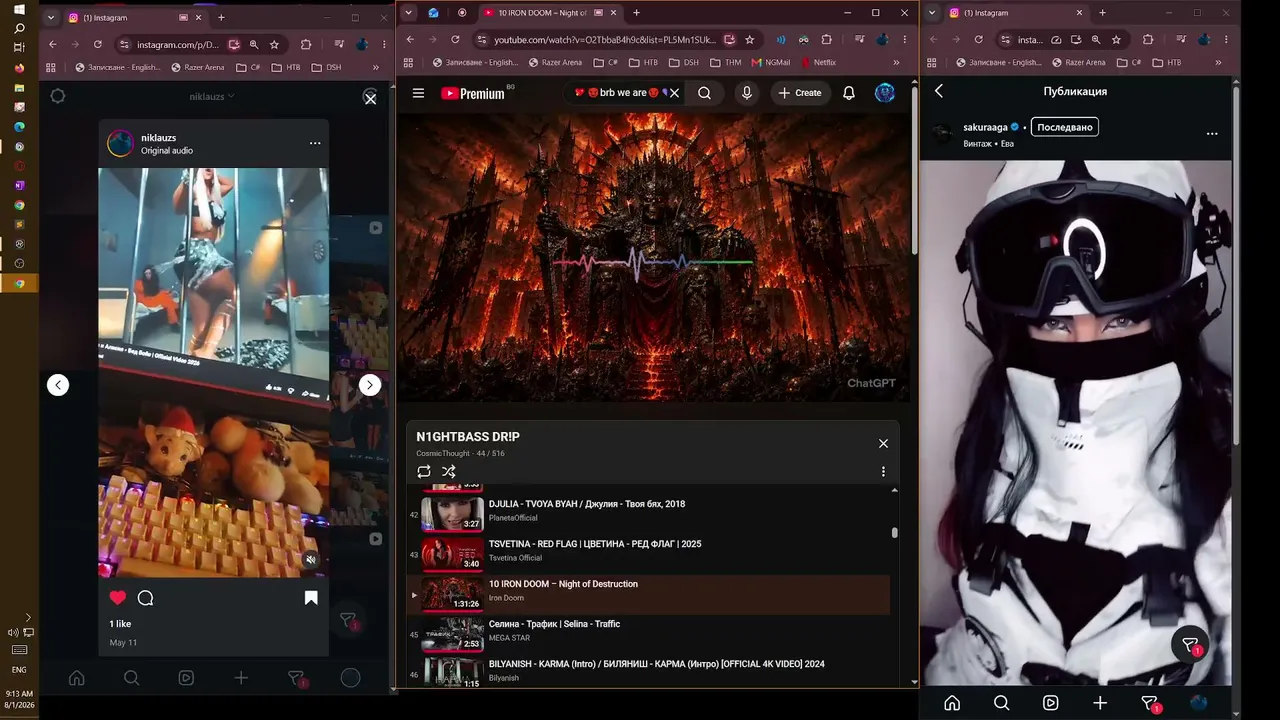Bookmark the YouTube page with the star icon
This screenshot has width=1280, height=720.
click(749, 39)
